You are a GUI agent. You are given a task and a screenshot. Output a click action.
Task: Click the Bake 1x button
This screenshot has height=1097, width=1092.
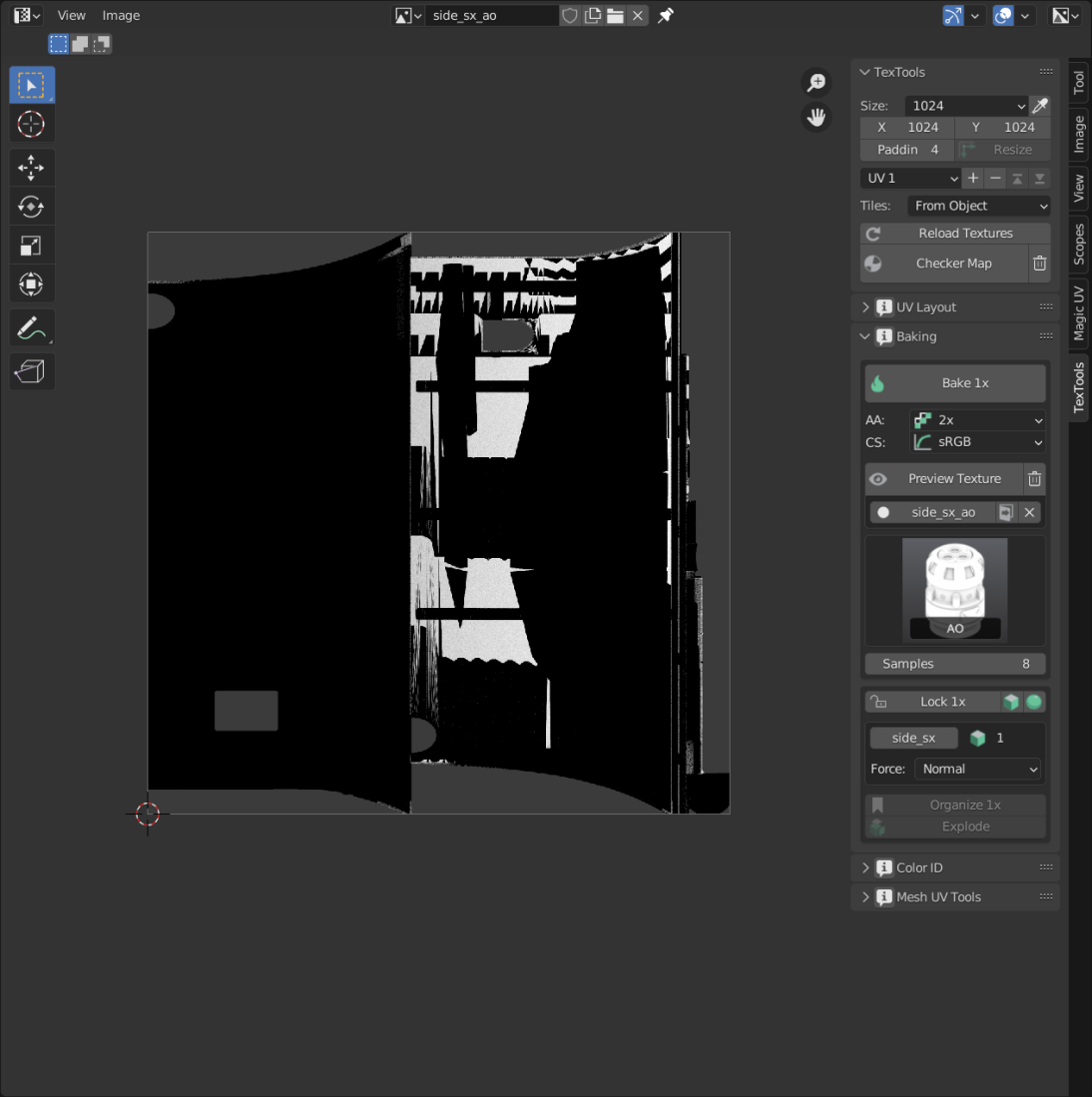955,383
